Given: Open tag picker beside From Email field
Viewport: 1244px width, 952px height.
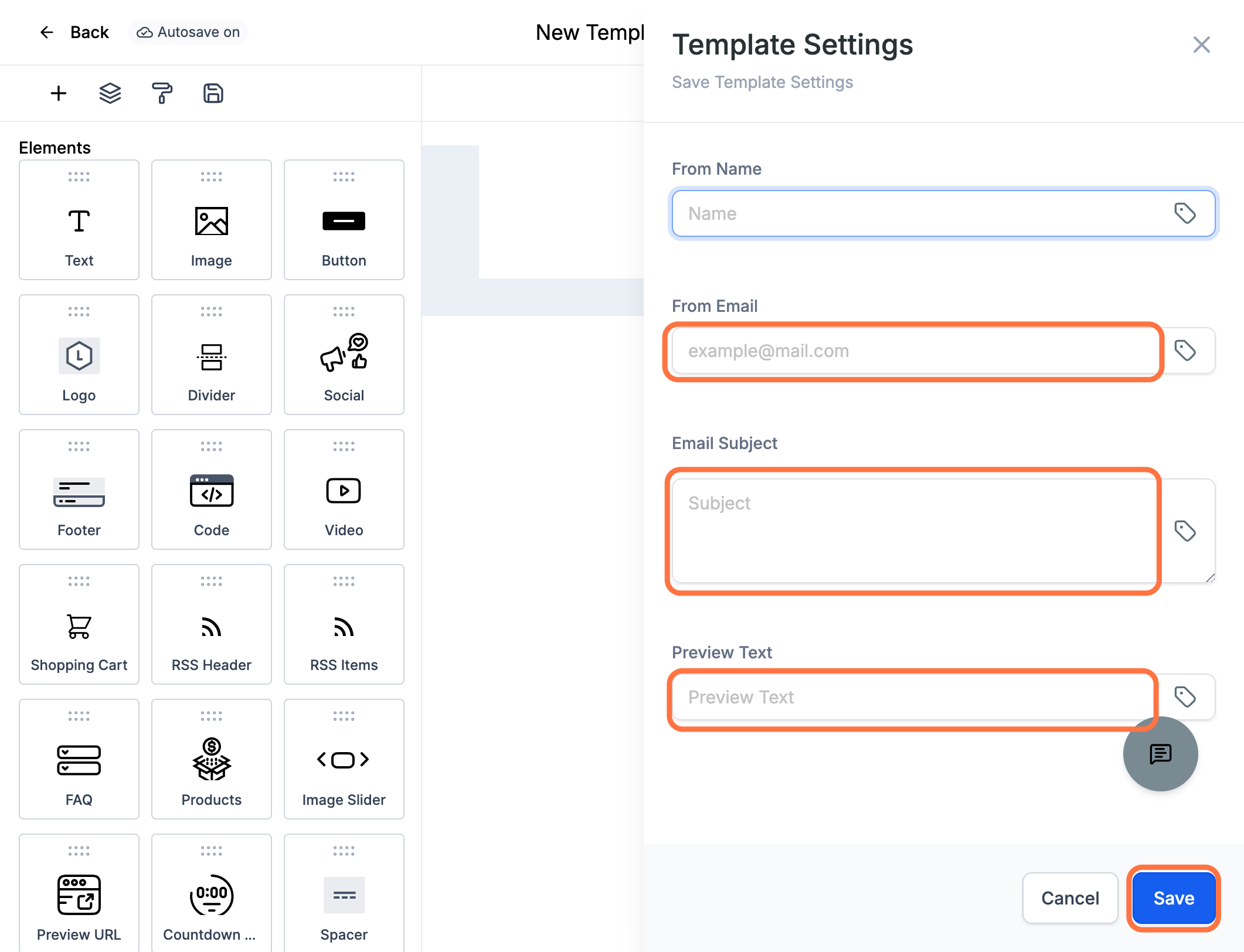Looking at the screenshot, I should pos(1185,351).
